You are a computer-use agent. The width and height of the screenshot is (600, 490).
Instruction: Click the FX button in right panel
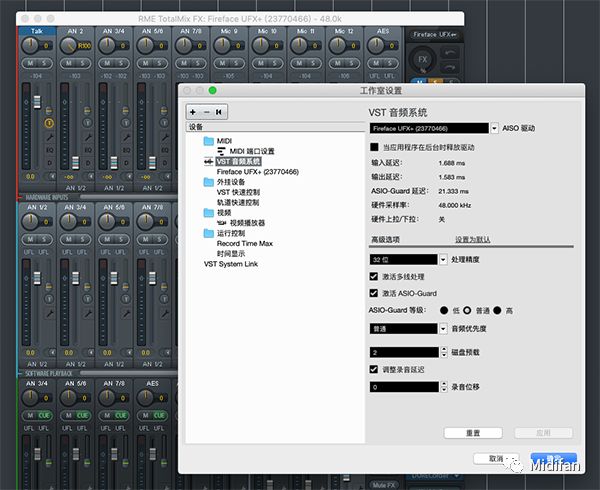tap(423, 59)
